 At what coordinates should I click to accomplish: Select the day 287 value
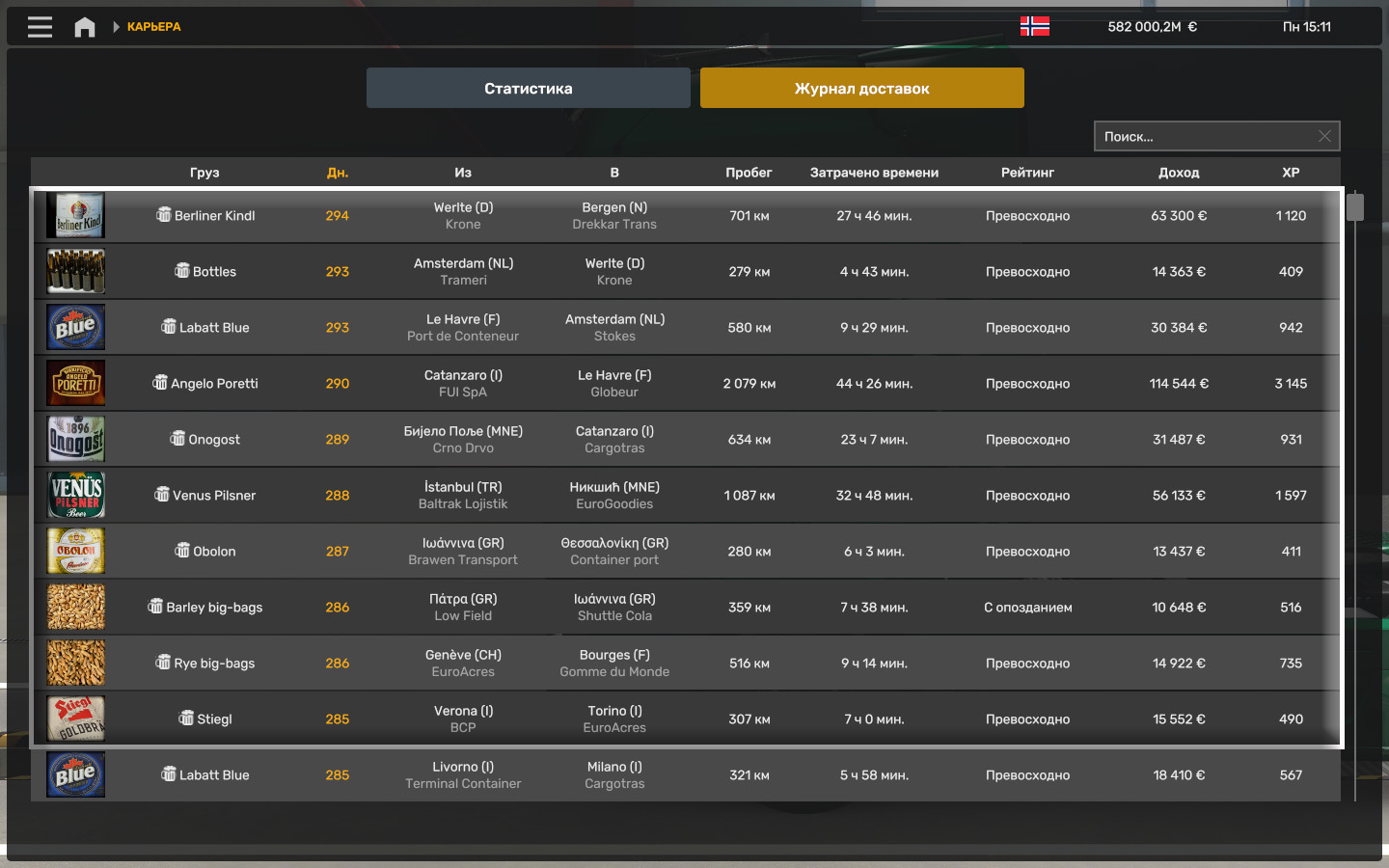pyautogui.click(x=338, y=552)
